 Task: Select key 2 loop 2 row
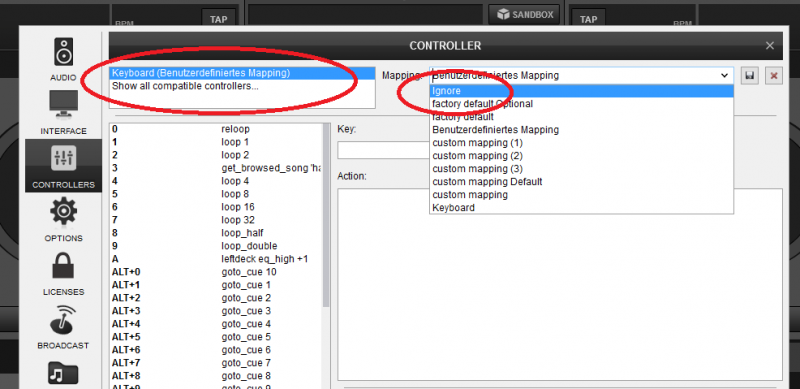point(216,155)
